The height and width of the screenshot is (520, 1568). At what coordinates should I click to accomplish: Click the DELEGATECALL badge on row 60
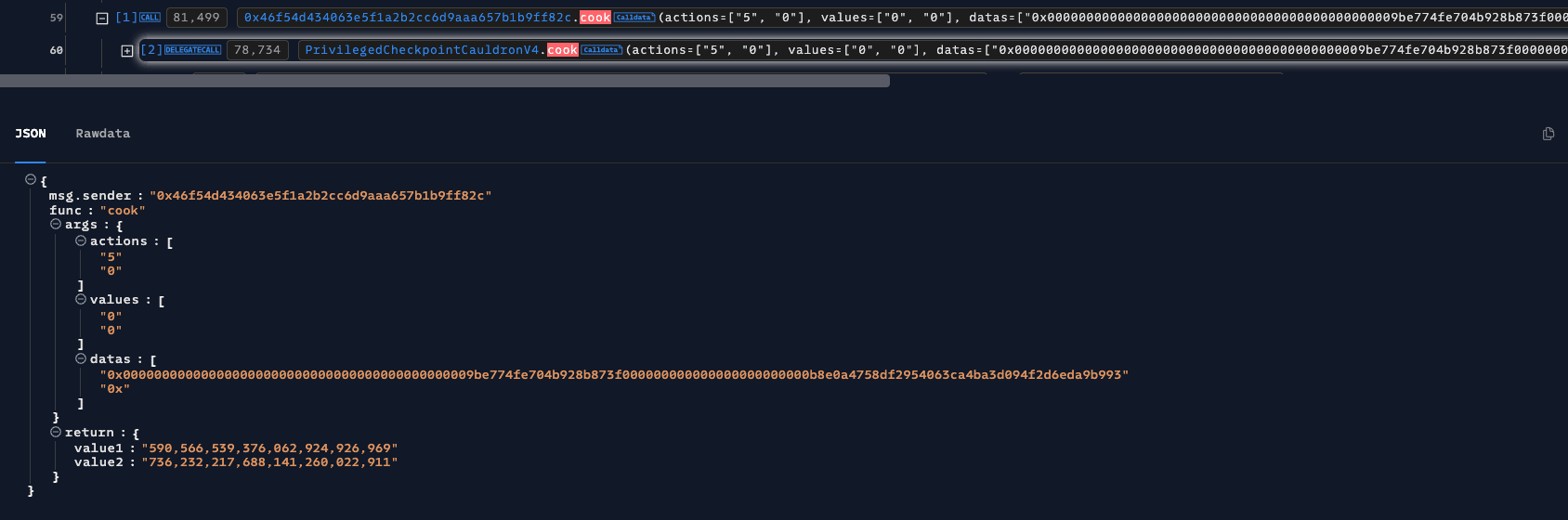[193, 50]
